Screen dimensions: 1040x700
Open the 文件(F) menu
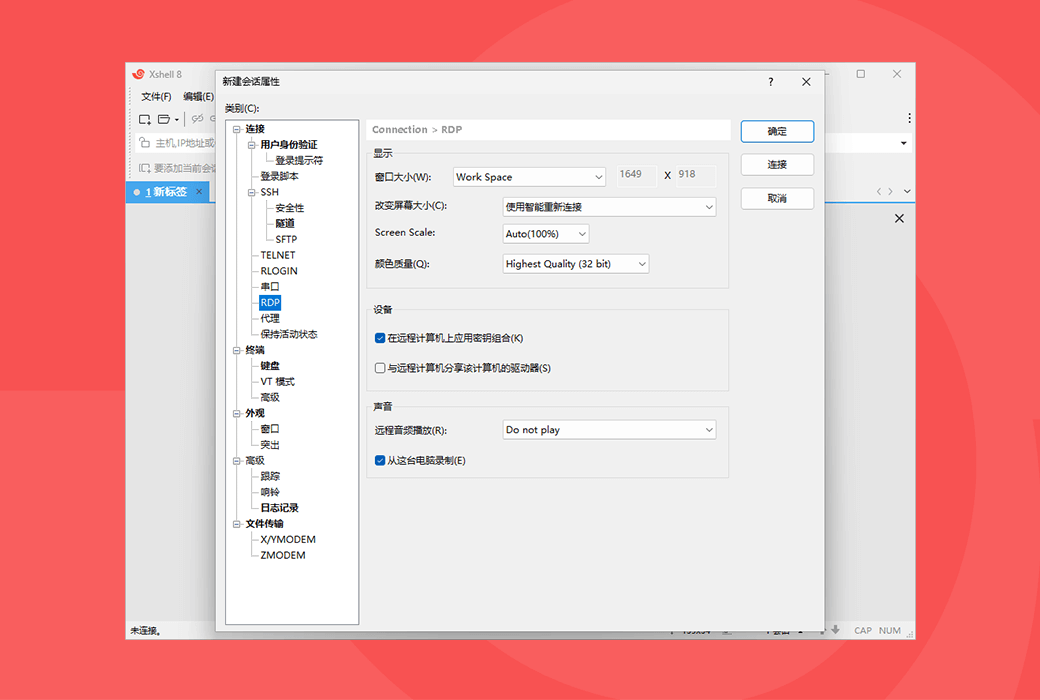156,97
